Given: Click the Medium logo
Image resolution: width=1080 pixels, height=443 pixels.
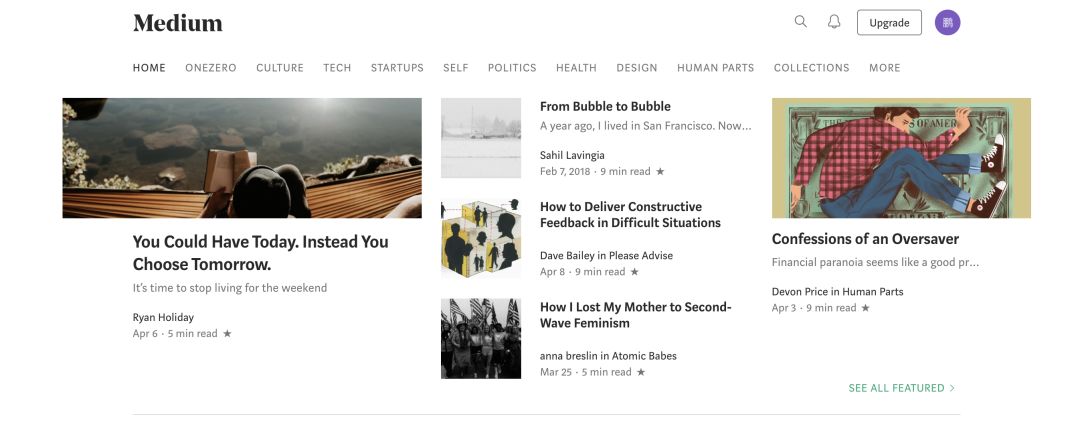Looking at the screenshot, I should click(x=178, y=23).
